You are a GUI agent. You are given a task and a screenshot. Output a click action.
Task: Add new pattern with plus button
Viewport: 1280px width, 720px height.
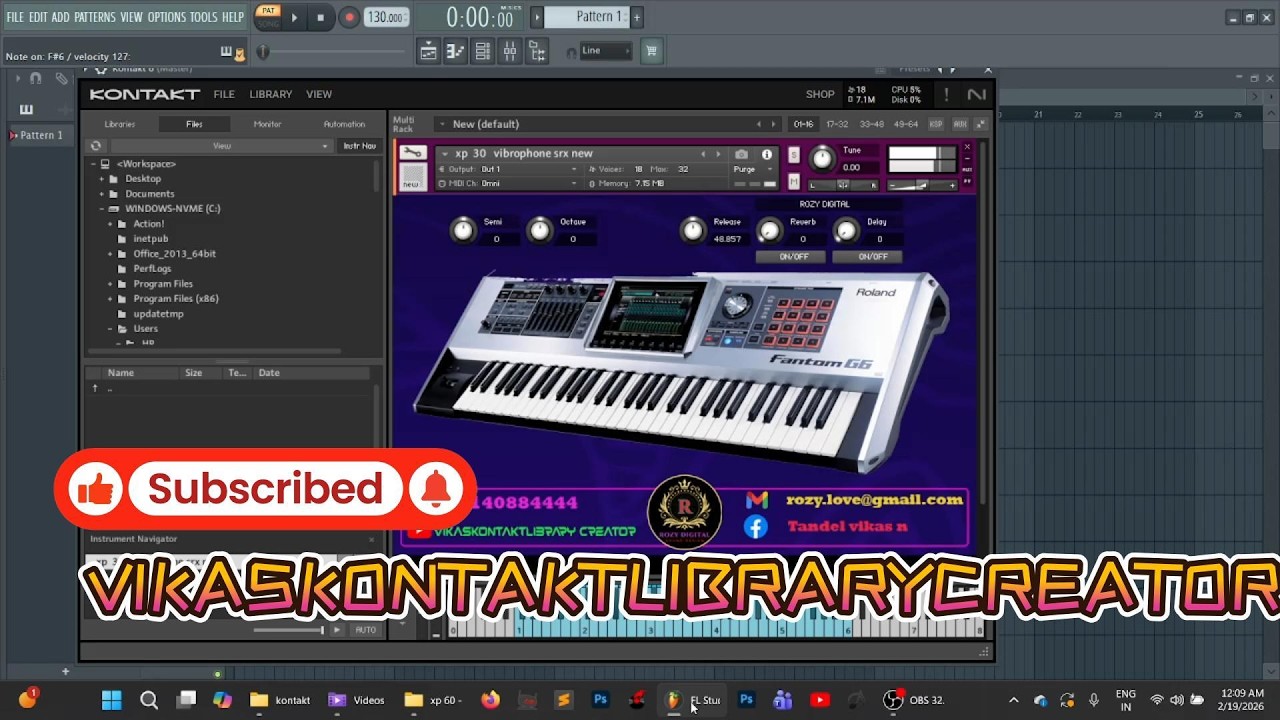point(636,17)
